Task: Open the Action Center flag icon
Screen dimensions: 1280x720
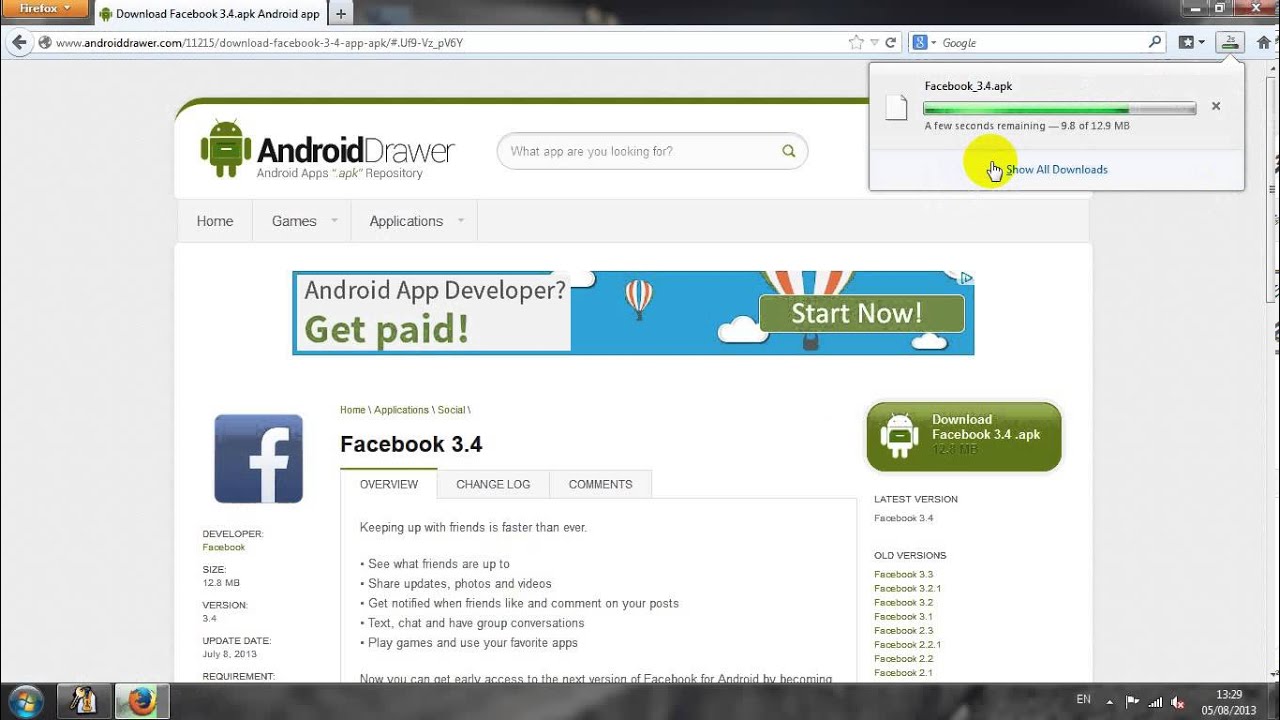Action: (1133, 701)
